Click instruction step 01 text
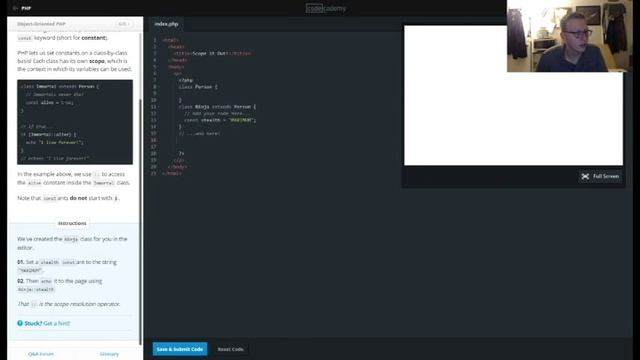This screenshot has height=360, width=640. coord(67,266)
